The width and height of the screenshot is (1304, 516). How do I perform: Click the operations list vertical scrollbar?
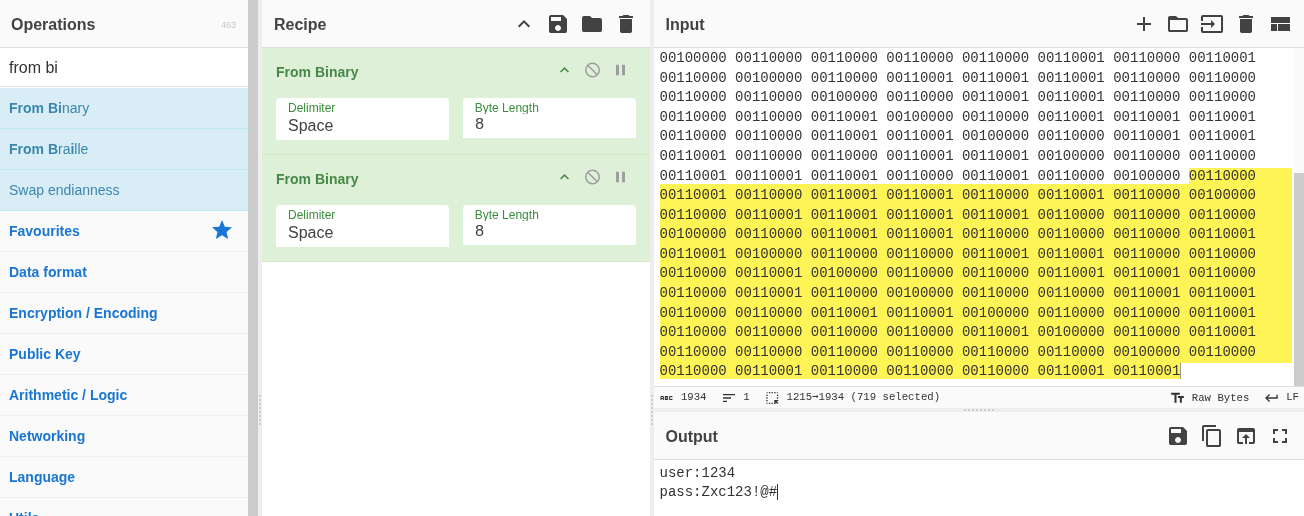coord(253,258)
